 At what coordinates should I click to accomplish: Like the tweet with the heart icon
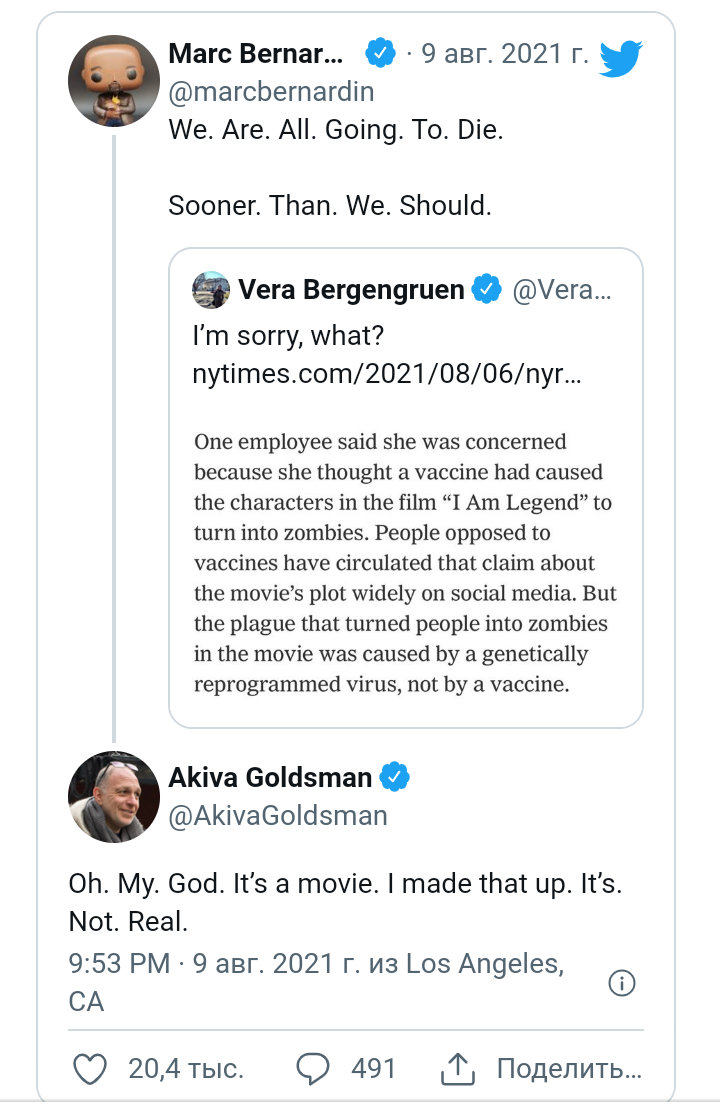click(x=90, y=1069)
